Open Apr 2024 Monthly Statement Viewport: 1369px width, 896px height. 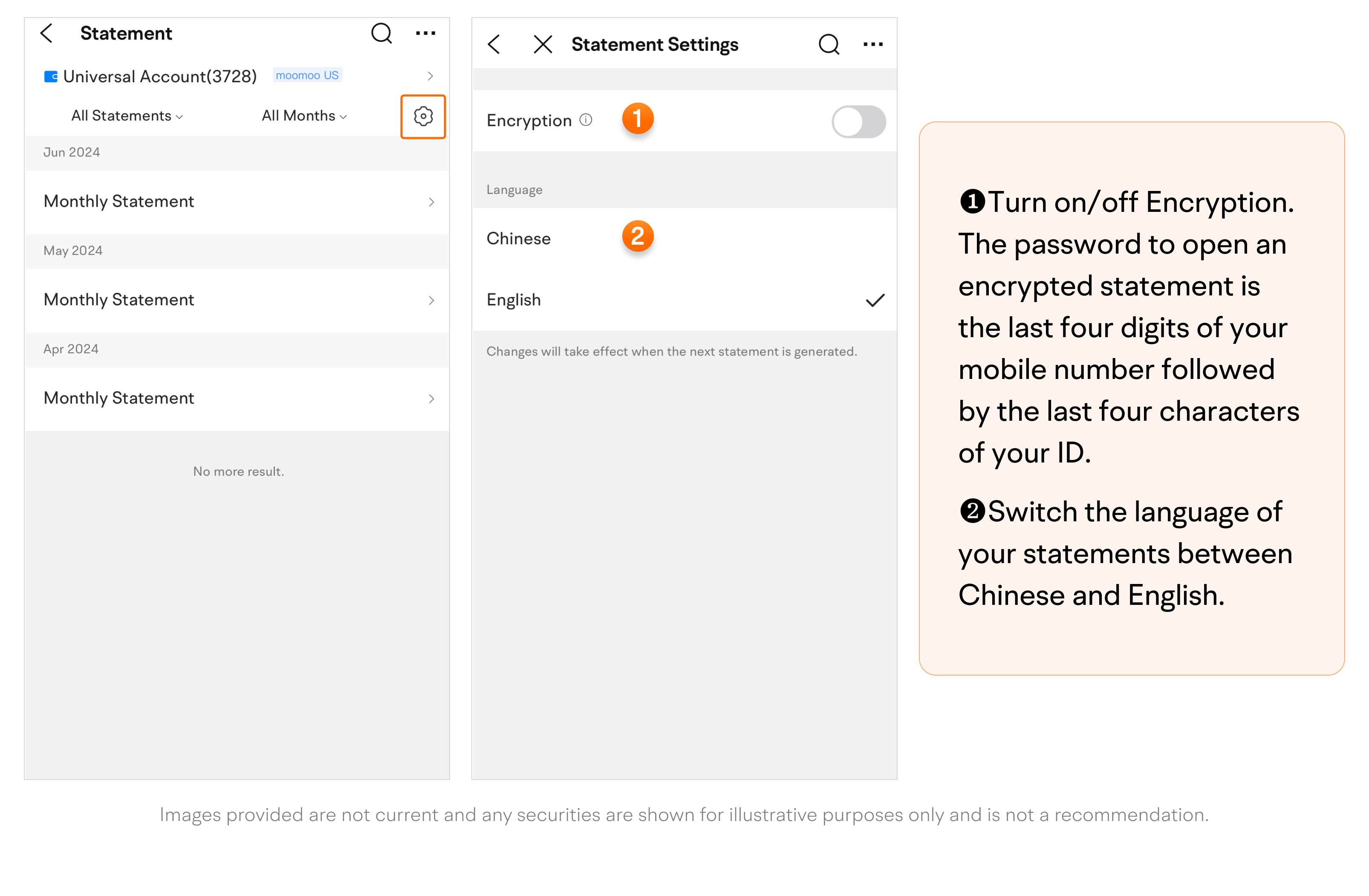click(x=237, y=399)
